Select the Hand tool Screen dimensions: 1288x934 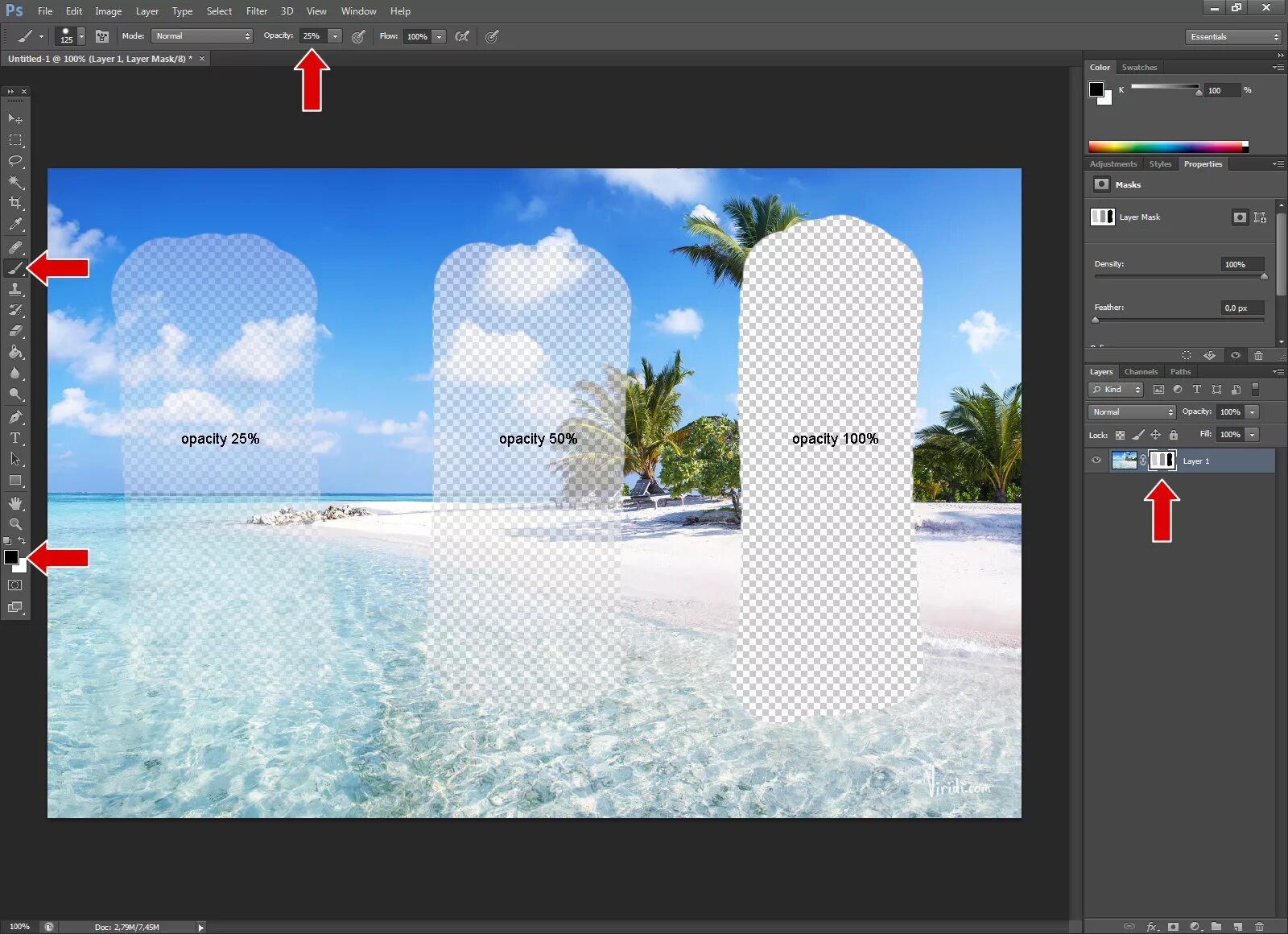click(x=15, y=503)
